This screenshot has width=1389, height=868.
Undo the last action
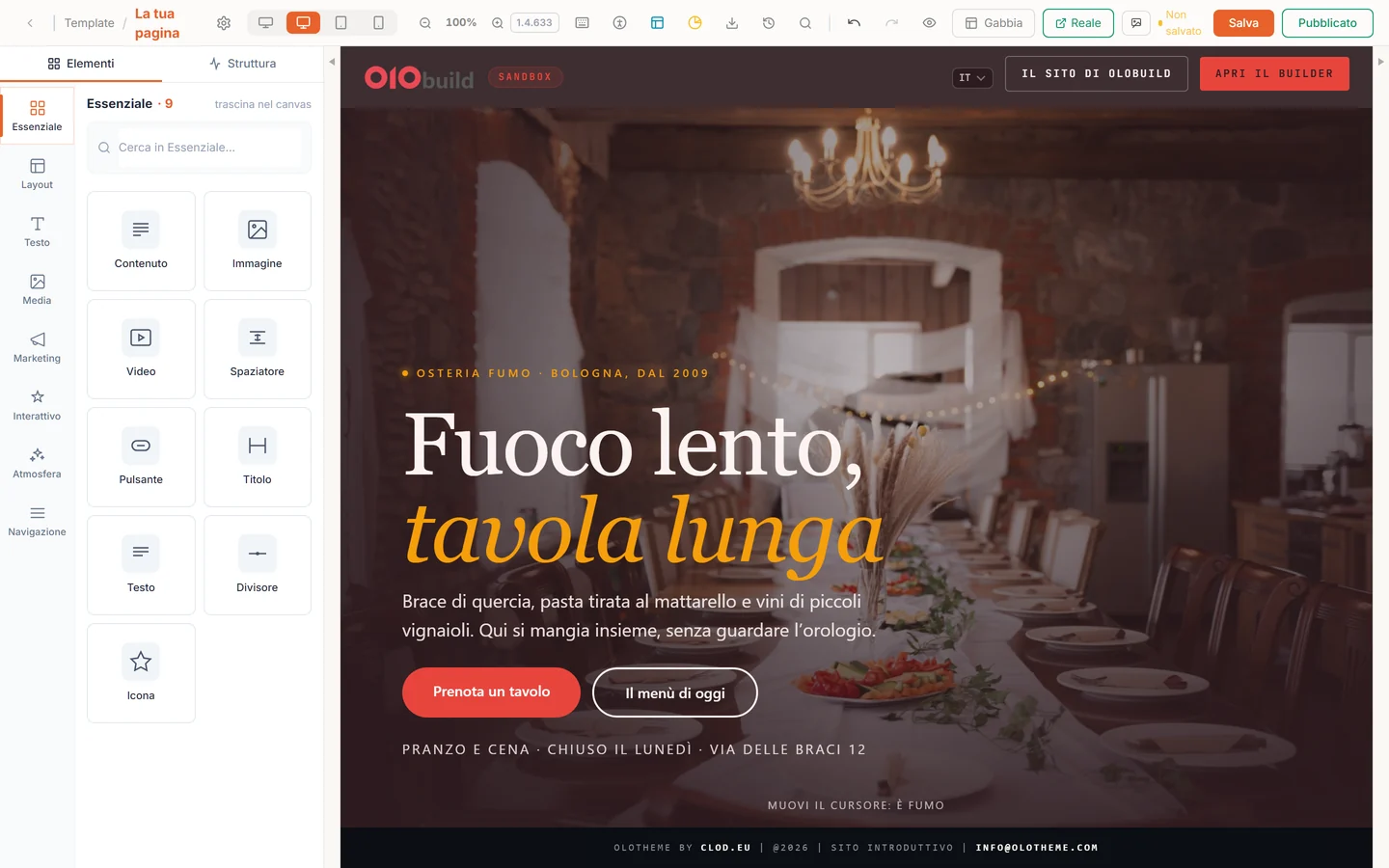click(854, 23)
